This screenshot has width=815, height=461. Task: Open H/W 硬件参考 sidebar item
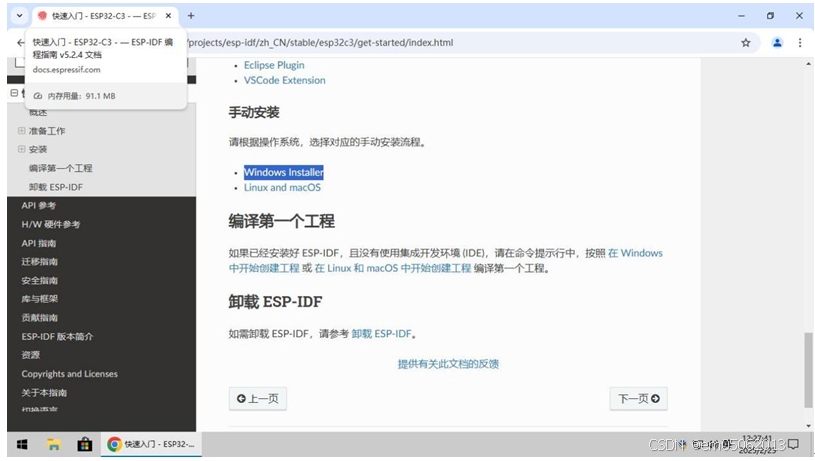point(51,224)
